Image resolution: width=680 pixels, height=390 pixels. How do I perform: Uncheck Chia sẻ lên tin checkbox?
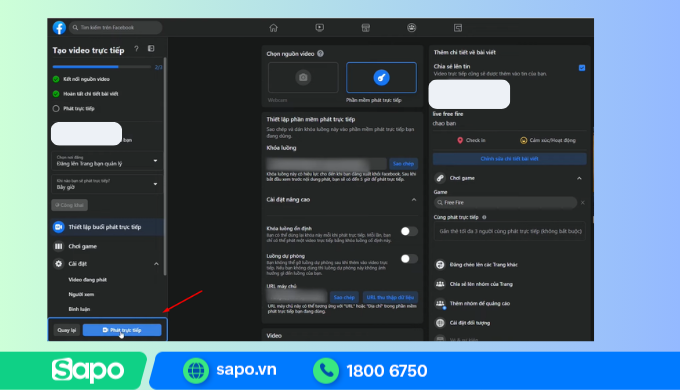click(582, 68)
